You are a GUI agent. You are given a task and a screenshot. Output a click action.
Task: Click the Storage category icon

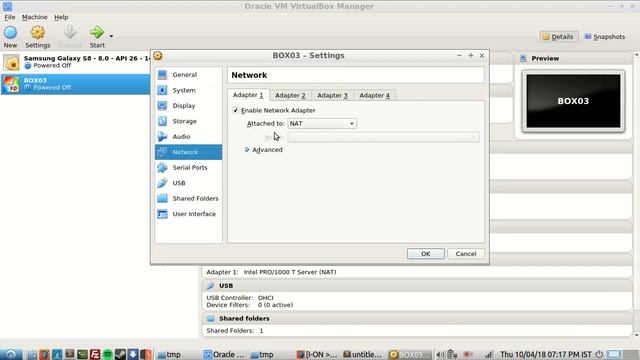tap(162, 121)
